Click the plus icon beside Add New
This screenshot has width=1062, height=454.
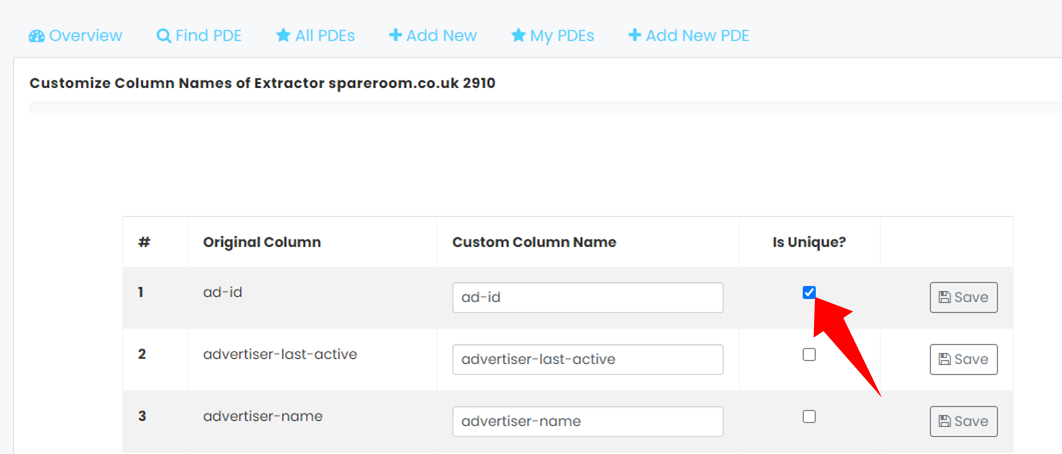click(x=395, y=35)
